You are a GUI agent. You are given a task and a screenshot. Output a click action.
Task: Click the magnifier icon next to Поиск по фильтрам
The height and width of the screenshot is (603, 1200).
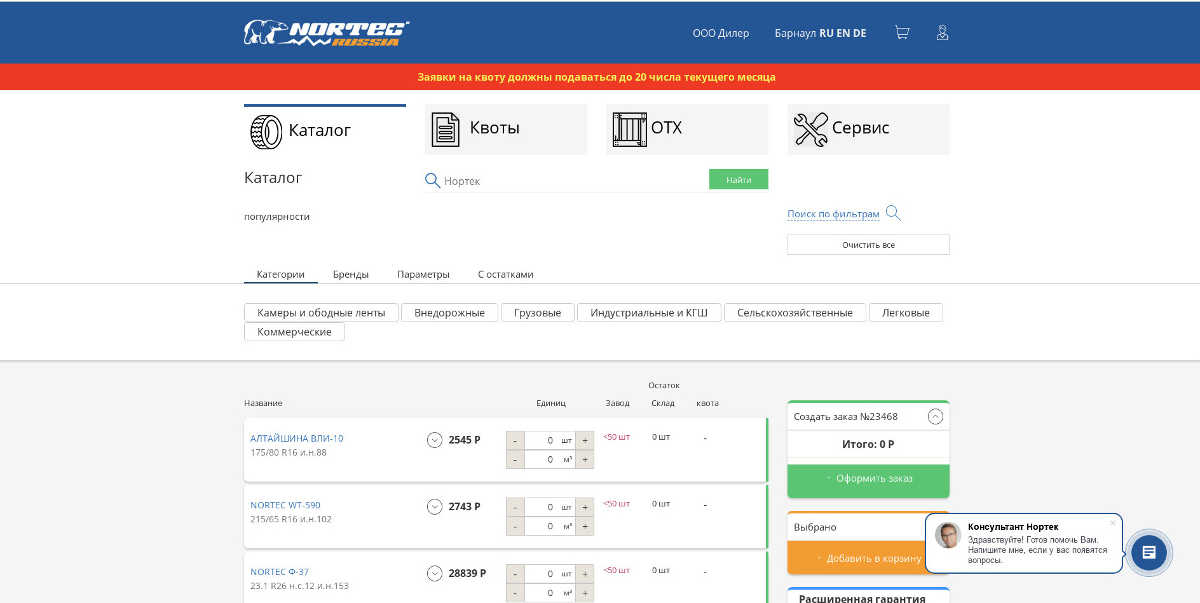[893, 213]
